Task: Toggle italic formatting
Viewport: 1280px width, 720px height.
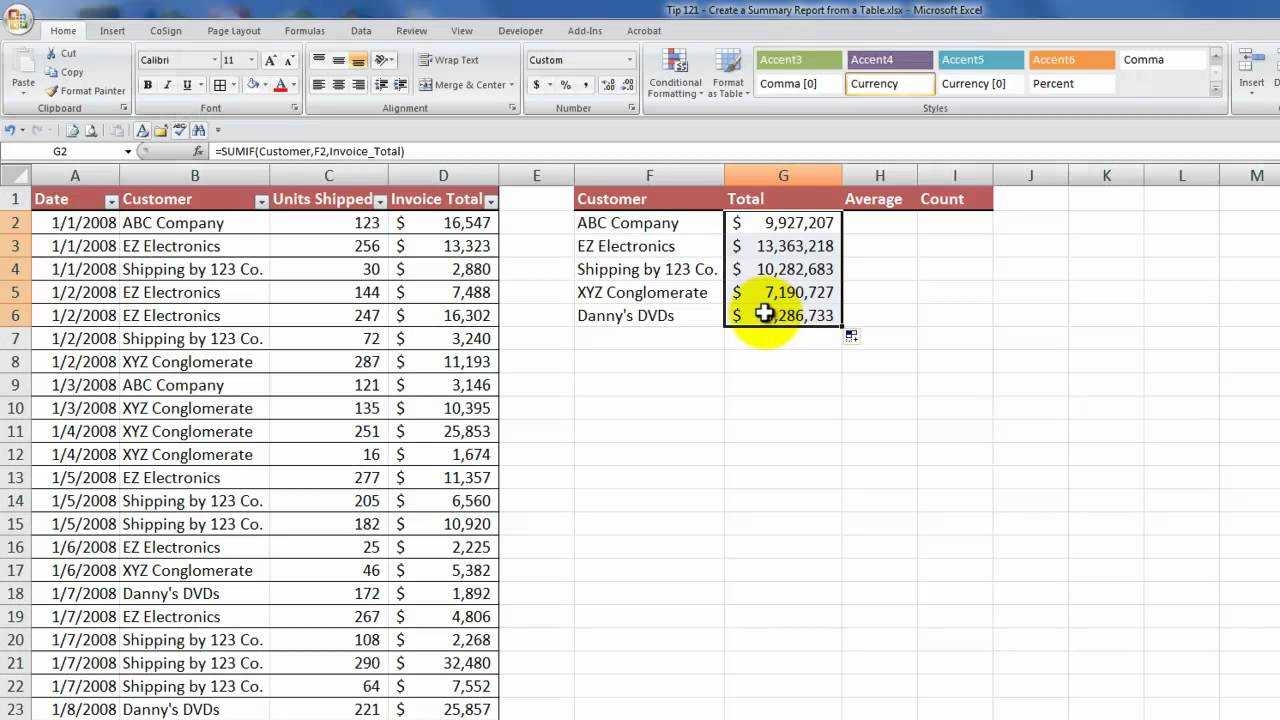Action: coord(167,85)
